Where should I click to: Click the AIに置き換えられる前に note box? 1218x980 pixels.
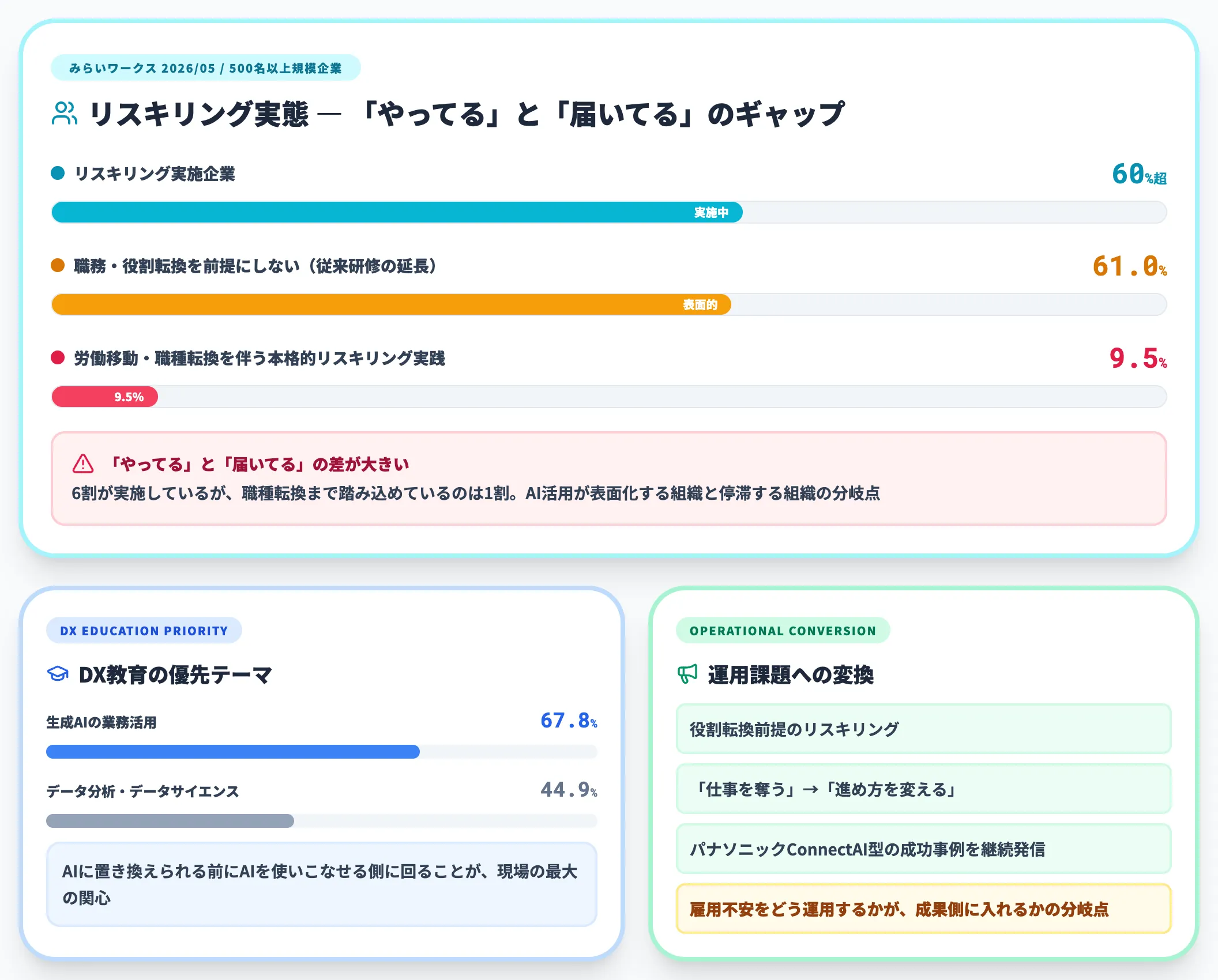coord(322,884)
